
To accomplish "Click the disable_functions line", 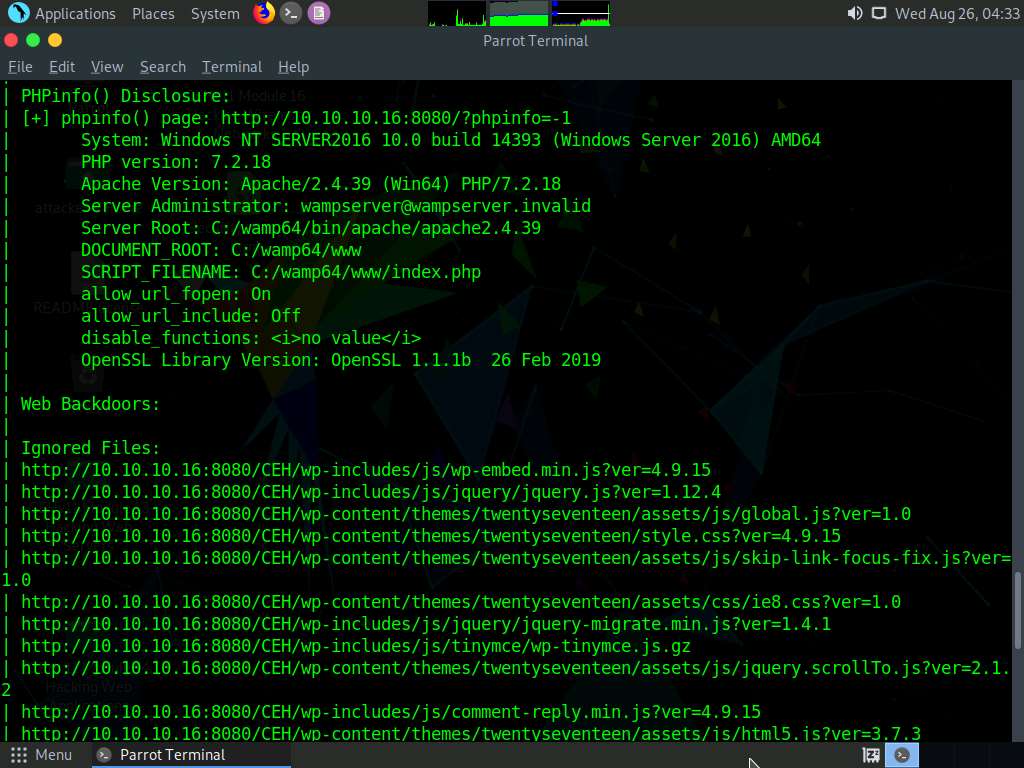I will pos(251,338).
